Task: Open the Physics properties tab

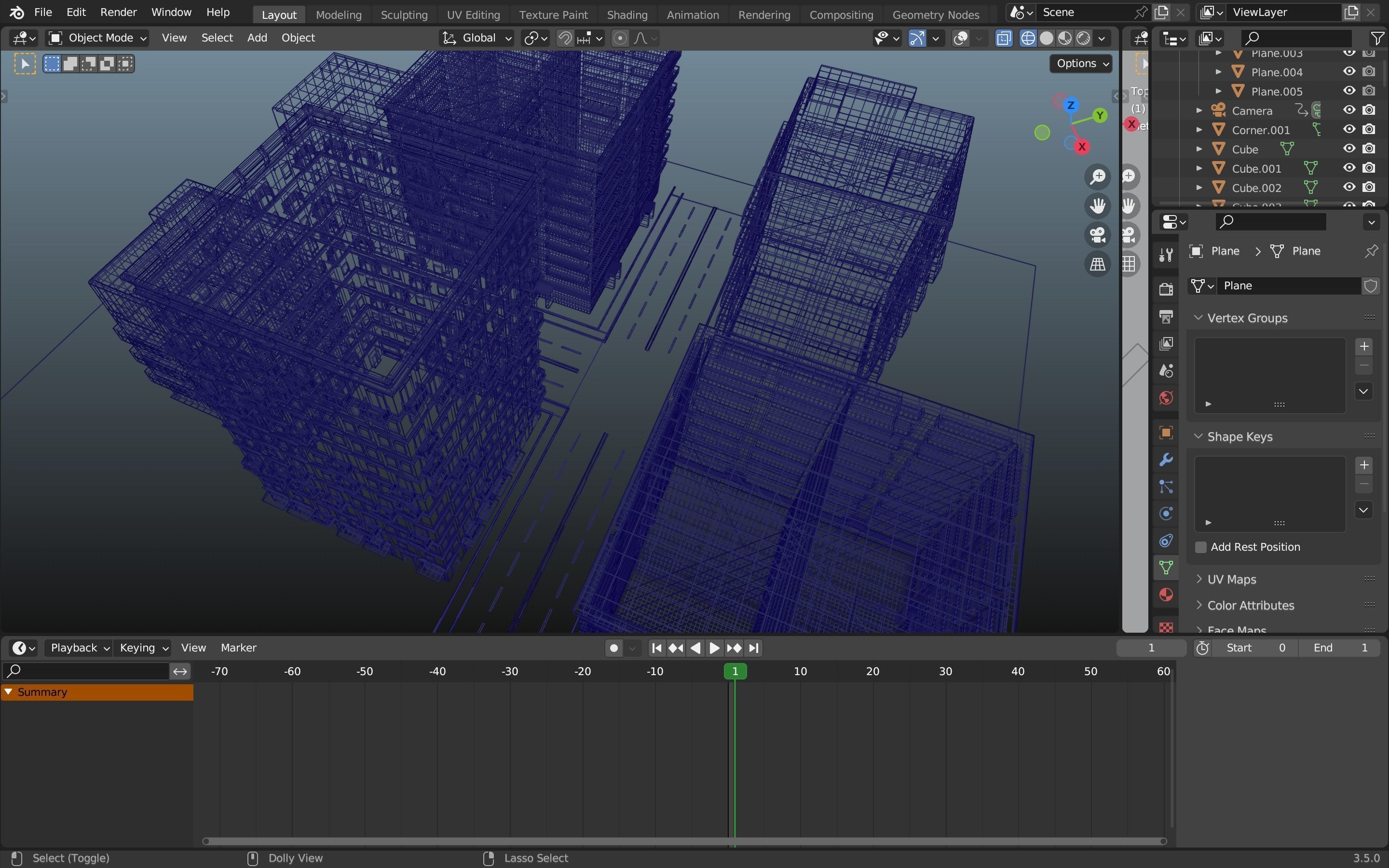Action: (x=1166, y=513)
